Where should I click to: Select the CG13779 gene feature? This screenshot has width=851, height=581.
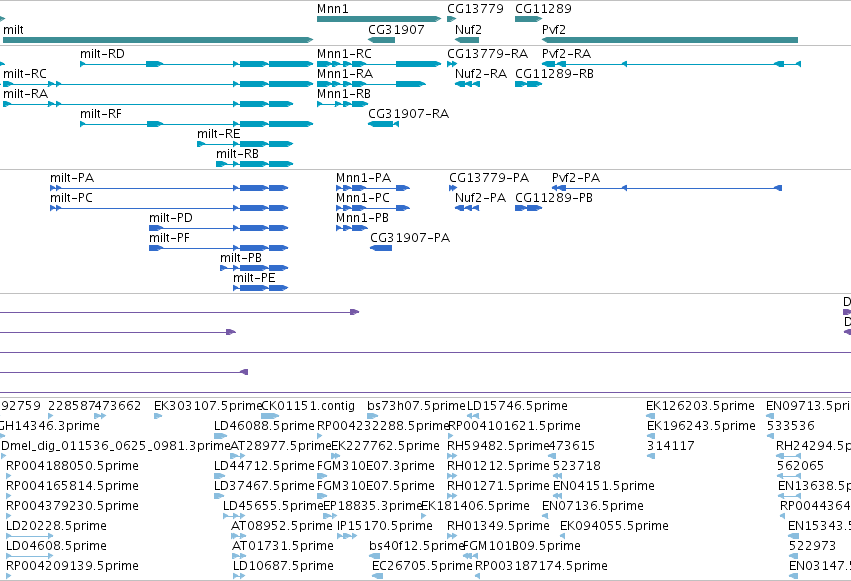[452, 19]
